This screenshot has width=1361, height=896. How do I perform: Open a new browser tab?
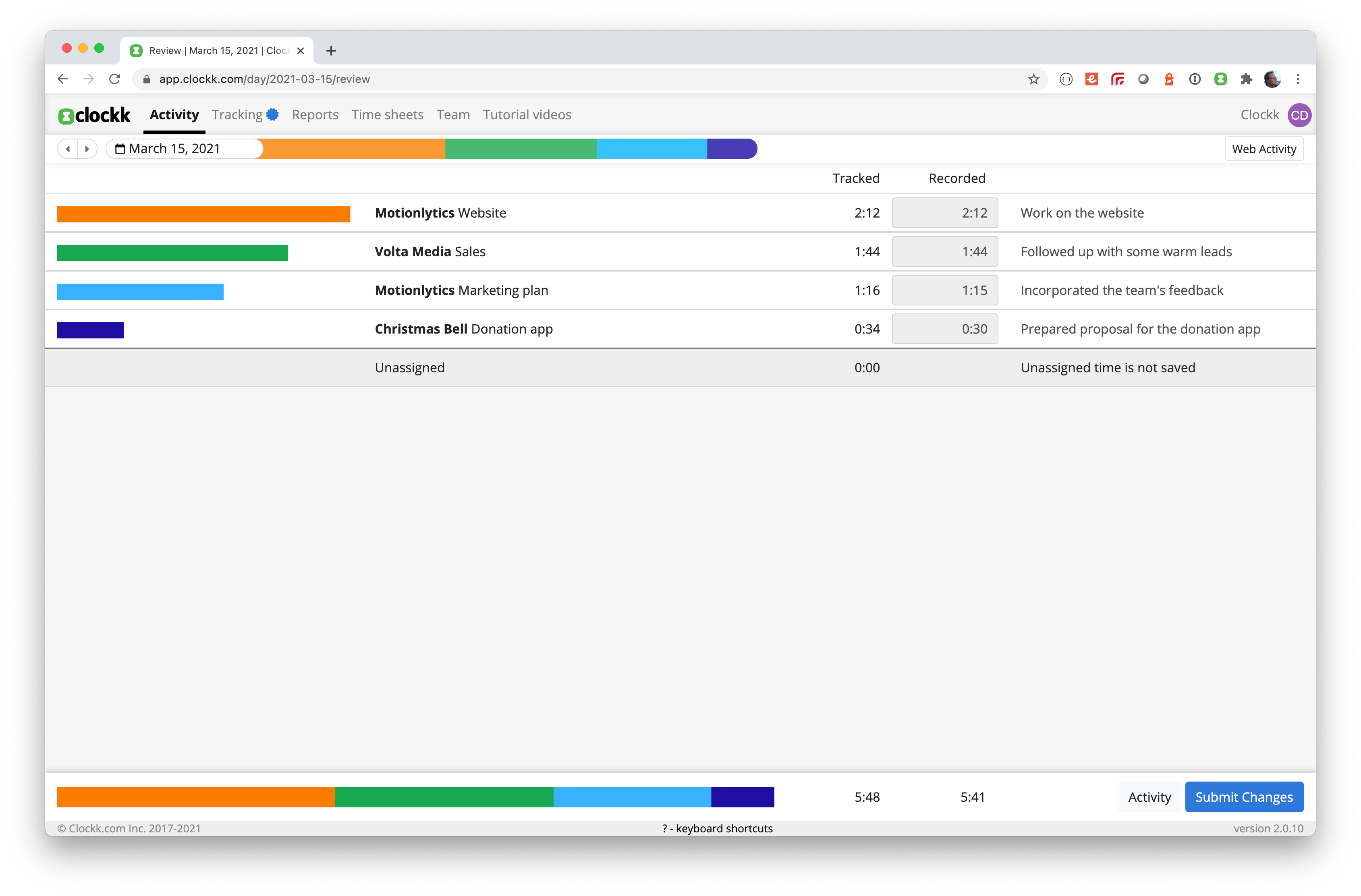click(330, 50)
